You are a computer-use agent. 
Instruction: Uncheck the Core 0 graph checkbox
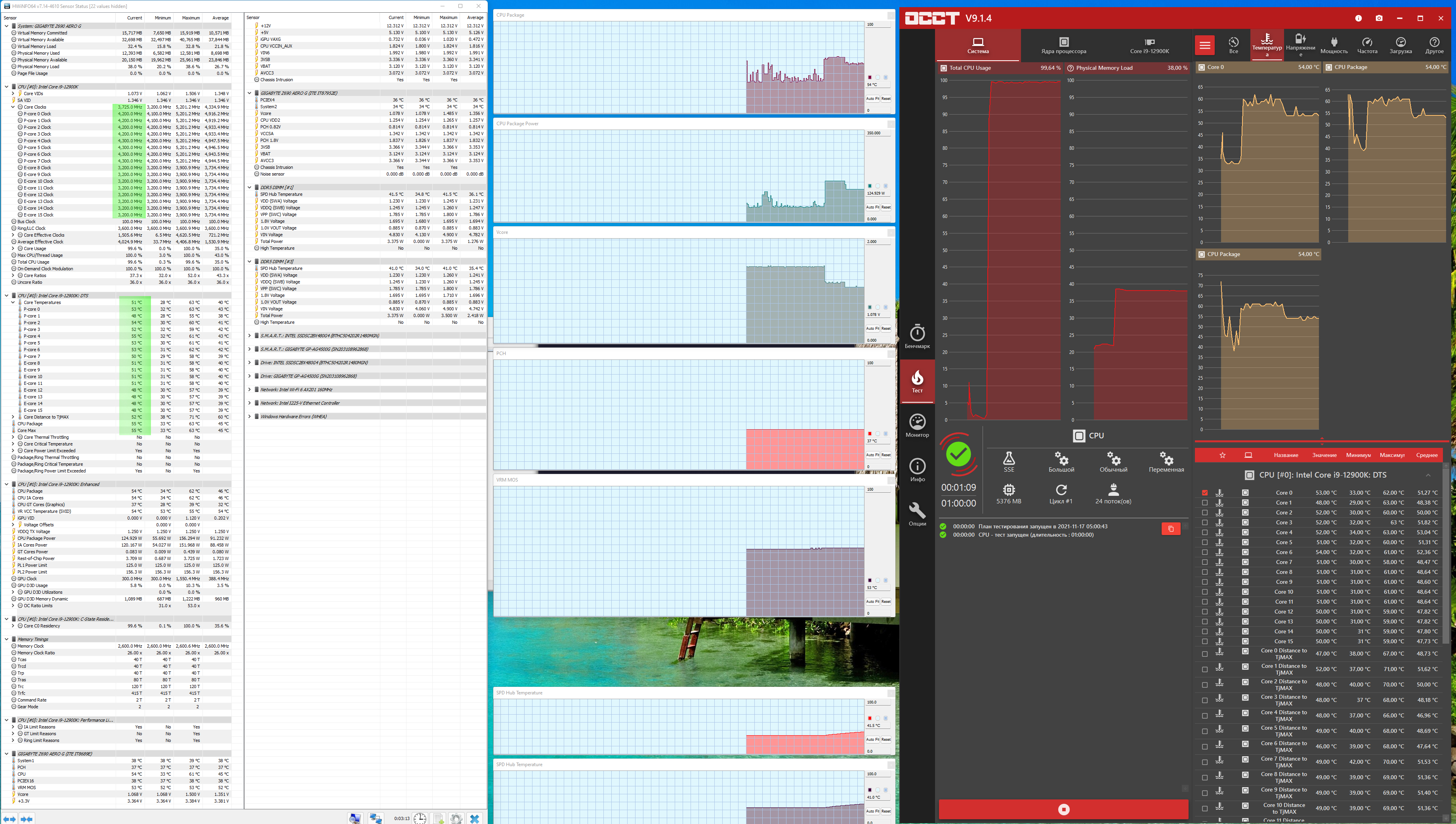(x=1204, y=493)
